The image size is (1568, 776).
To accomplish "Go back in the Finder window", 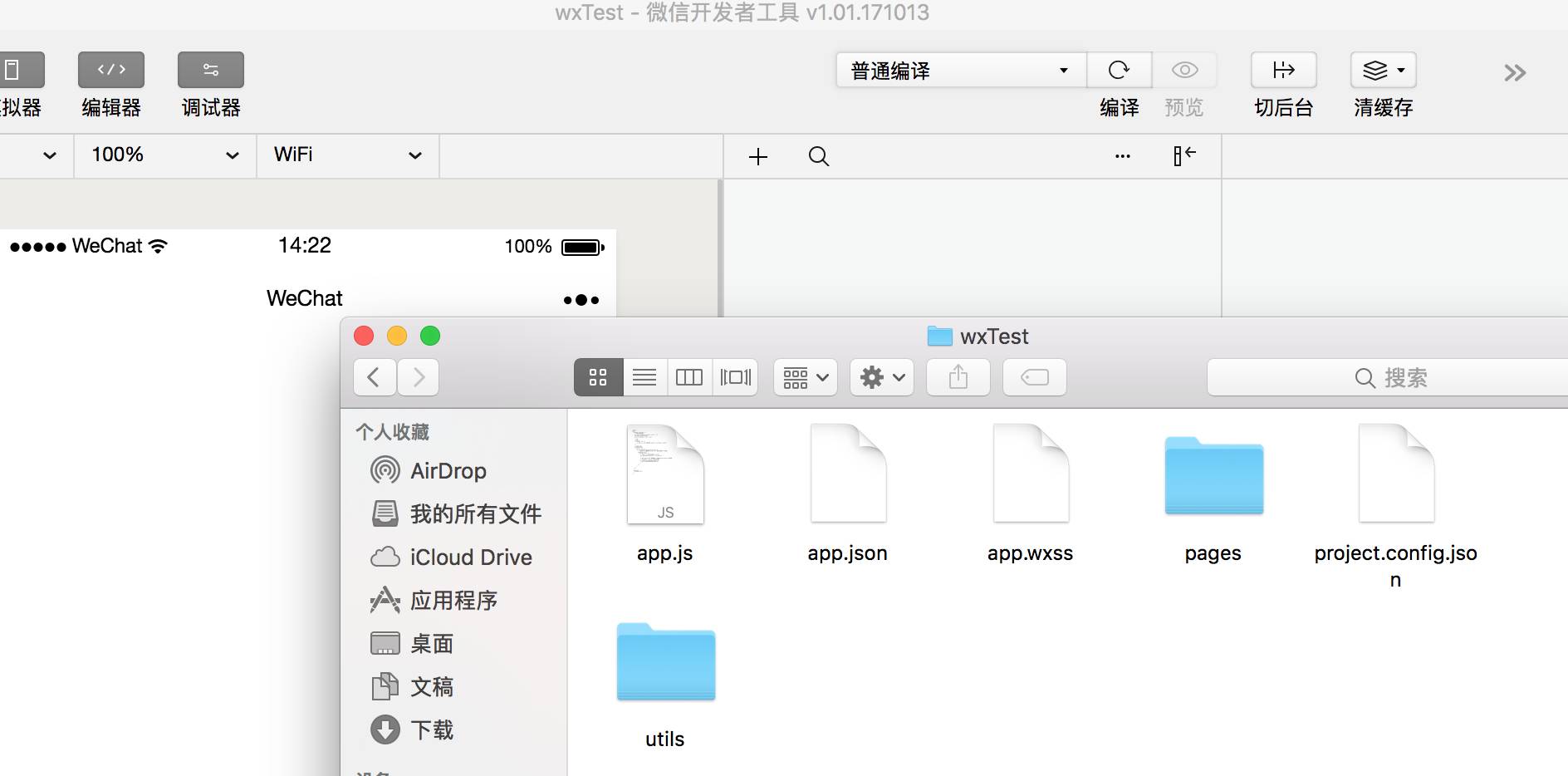I will tap(375, 378).
